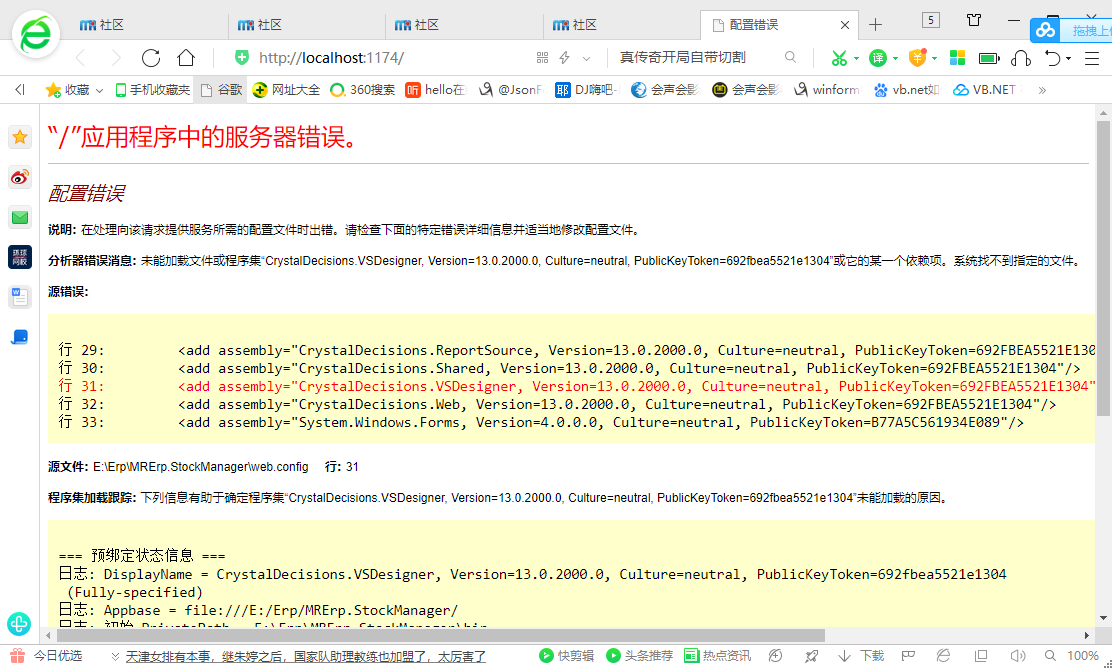This screenshot has width=1112, height=668.
Task: Open the 天津女排 news headline link
Action: 306,657
